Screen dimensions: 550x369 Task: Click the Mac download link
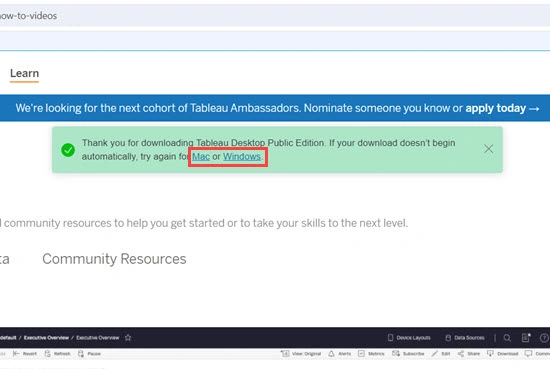click(x=201, y=156)
